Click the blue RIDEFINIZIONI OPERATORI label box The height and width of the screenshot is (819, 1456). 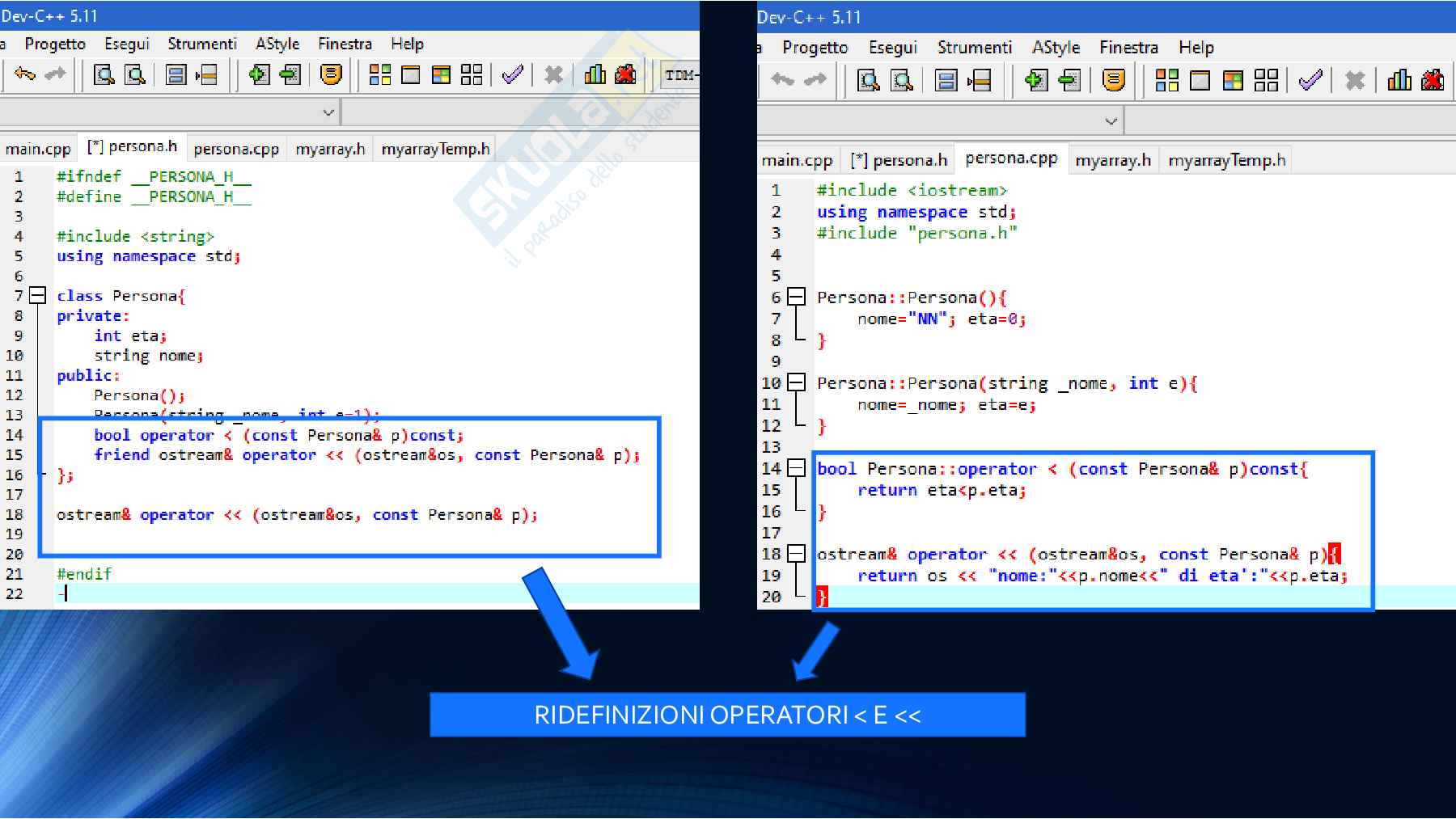pyautogui.click(x=727, y=715)
